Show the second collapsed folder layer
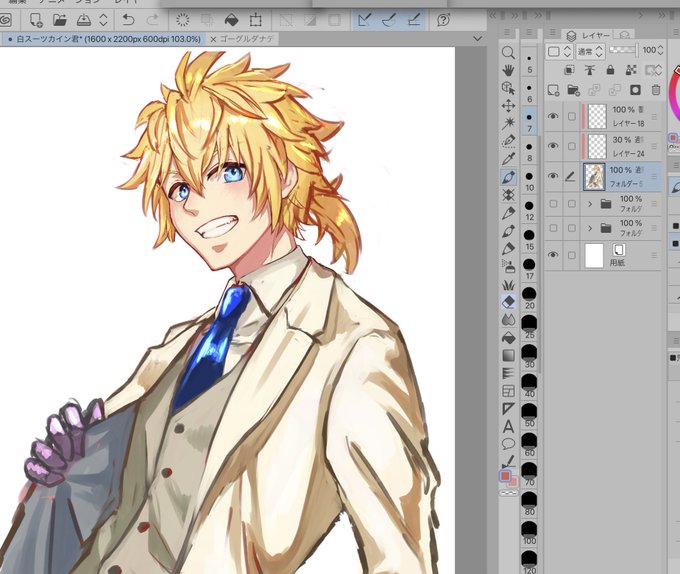This screenshot has height=574, width=680. point(553,228)
